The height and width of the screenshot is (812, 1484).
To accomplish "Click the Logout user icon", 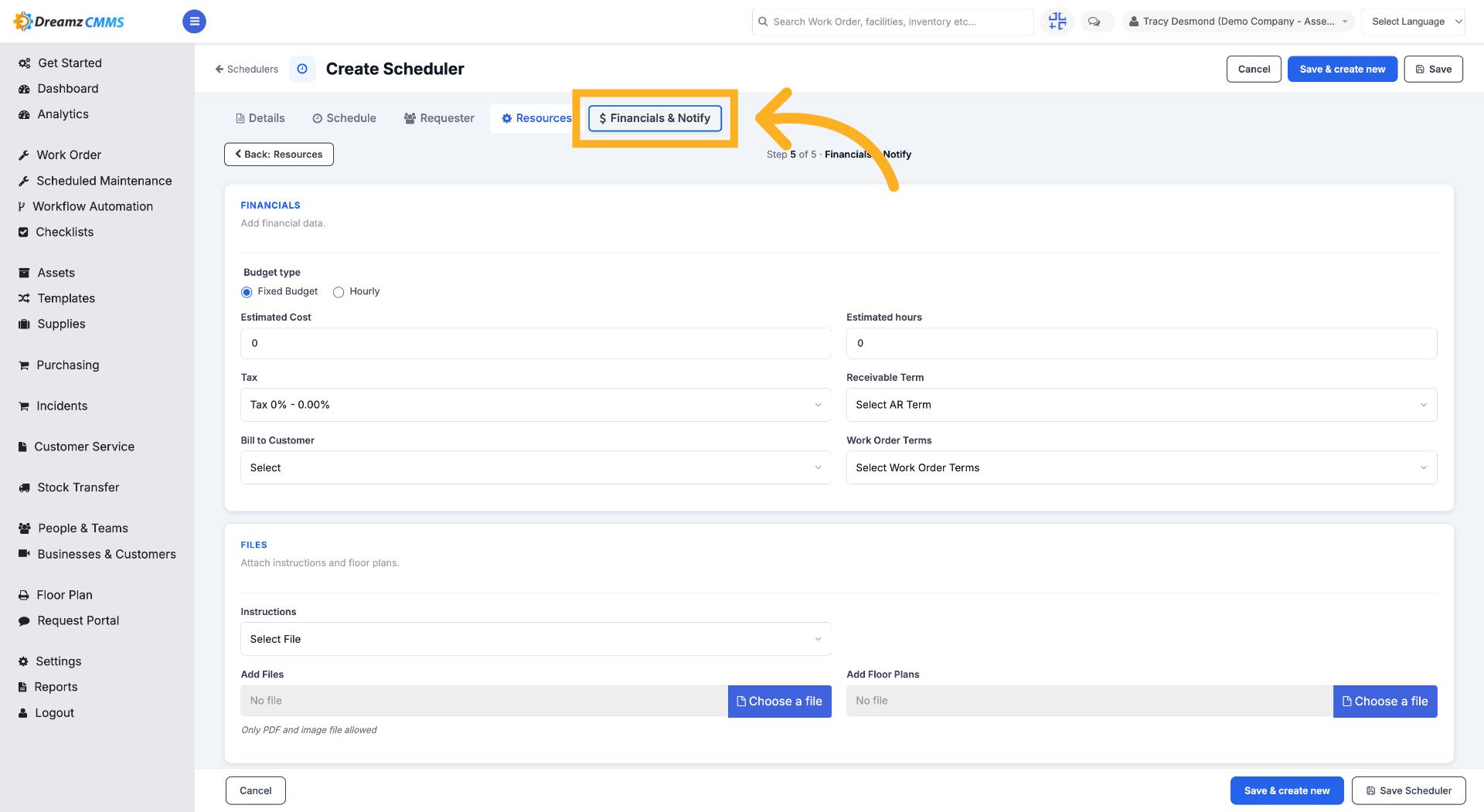I will [x=23, y=713].
